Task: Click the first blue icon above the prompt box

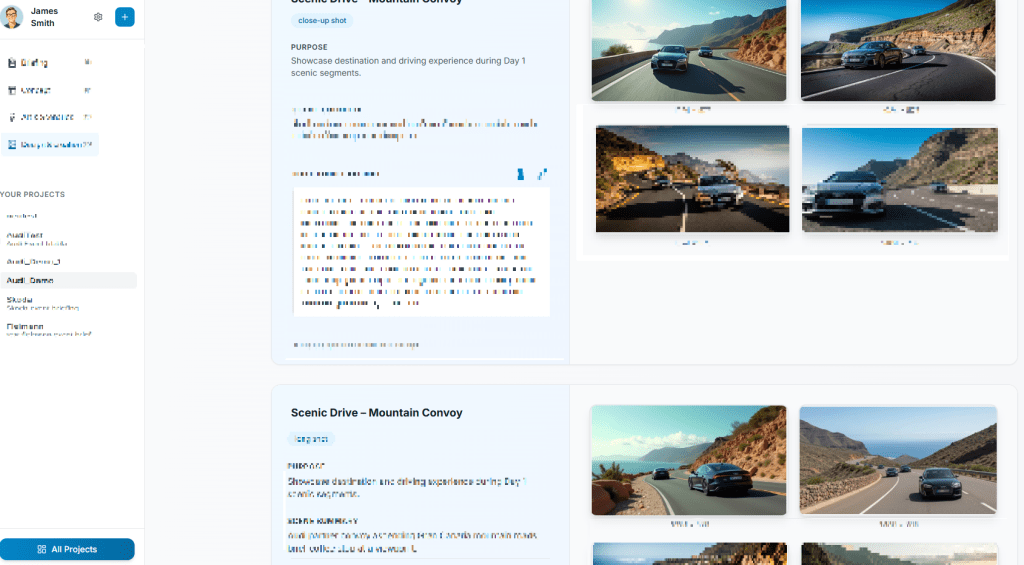Action: tap(520, 174)
